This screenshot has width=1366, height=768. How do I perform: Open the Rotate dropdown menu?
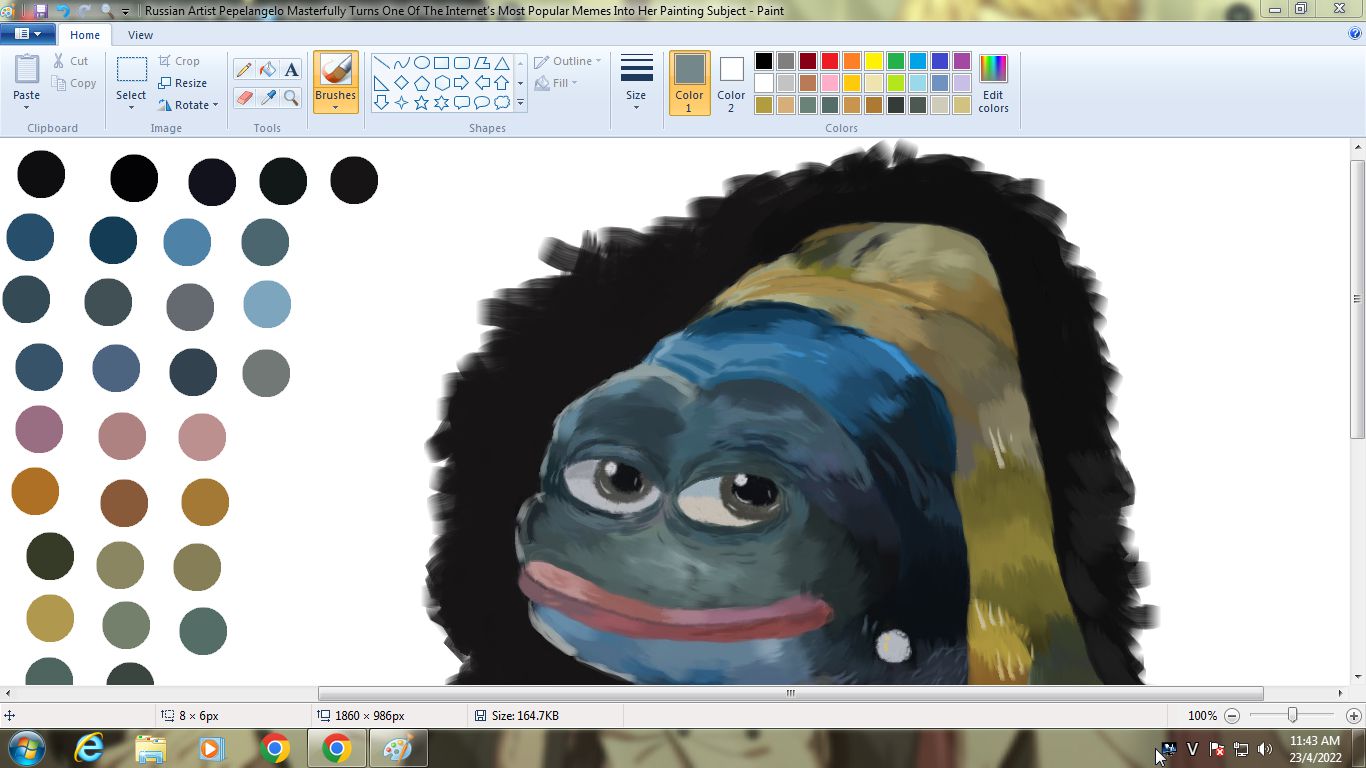point(215,105)
